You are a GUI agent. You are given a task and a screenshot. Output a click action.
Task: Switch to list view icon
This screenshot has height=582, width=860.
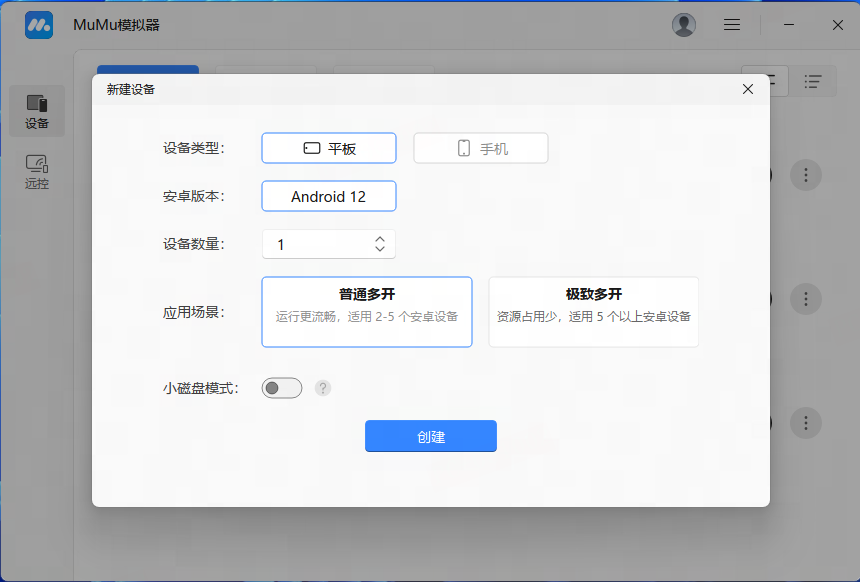coord(814,81)
